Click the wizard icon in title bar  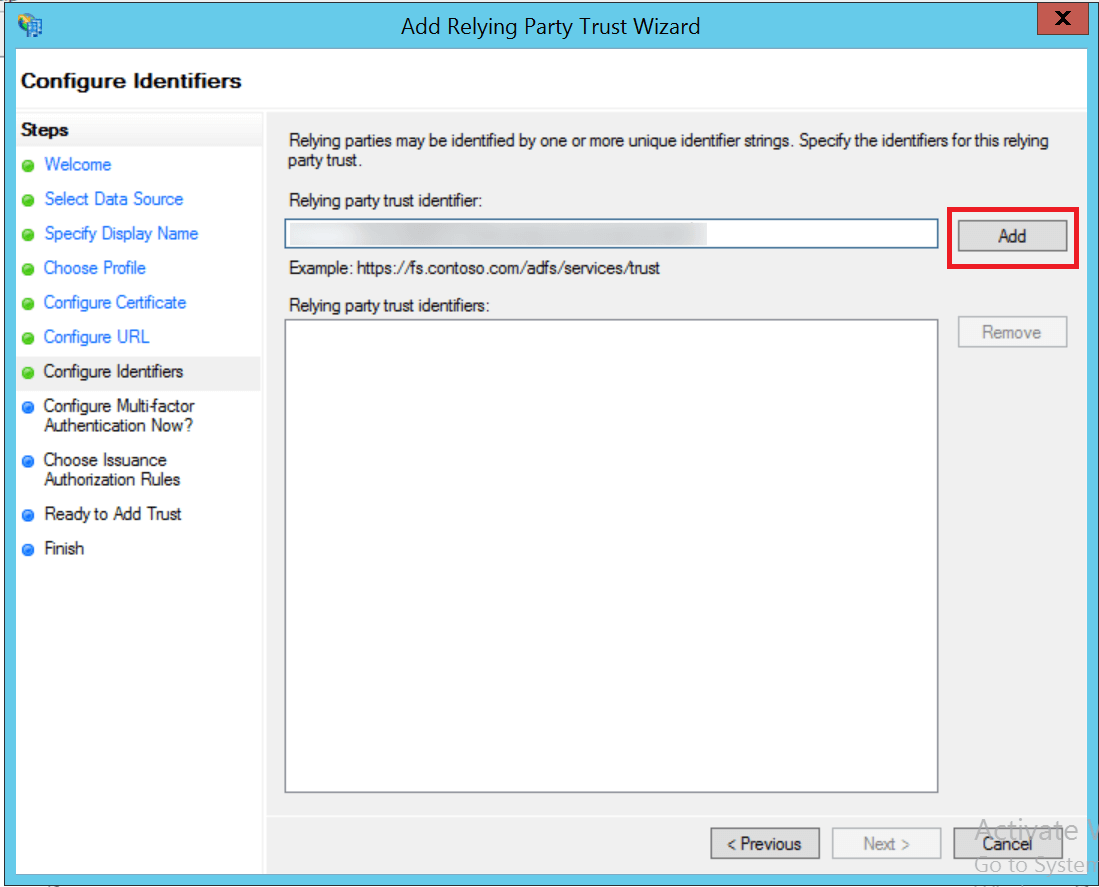[30, 26]
